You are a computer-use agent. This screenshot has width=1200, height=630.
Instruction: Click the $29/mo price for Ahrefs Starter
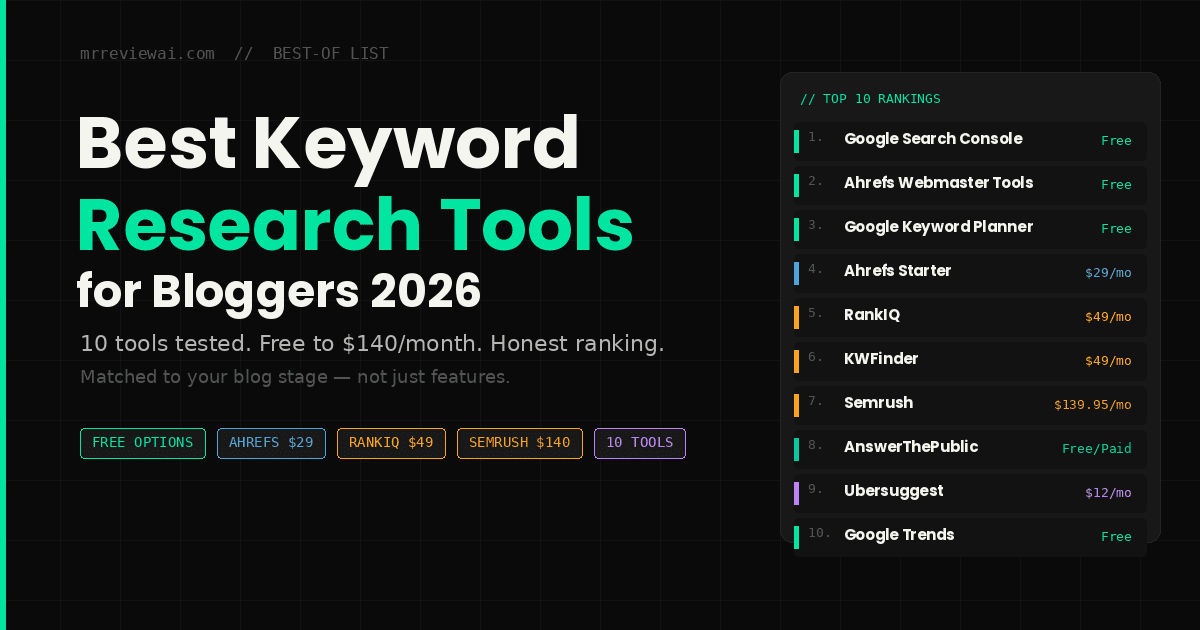1108,272
